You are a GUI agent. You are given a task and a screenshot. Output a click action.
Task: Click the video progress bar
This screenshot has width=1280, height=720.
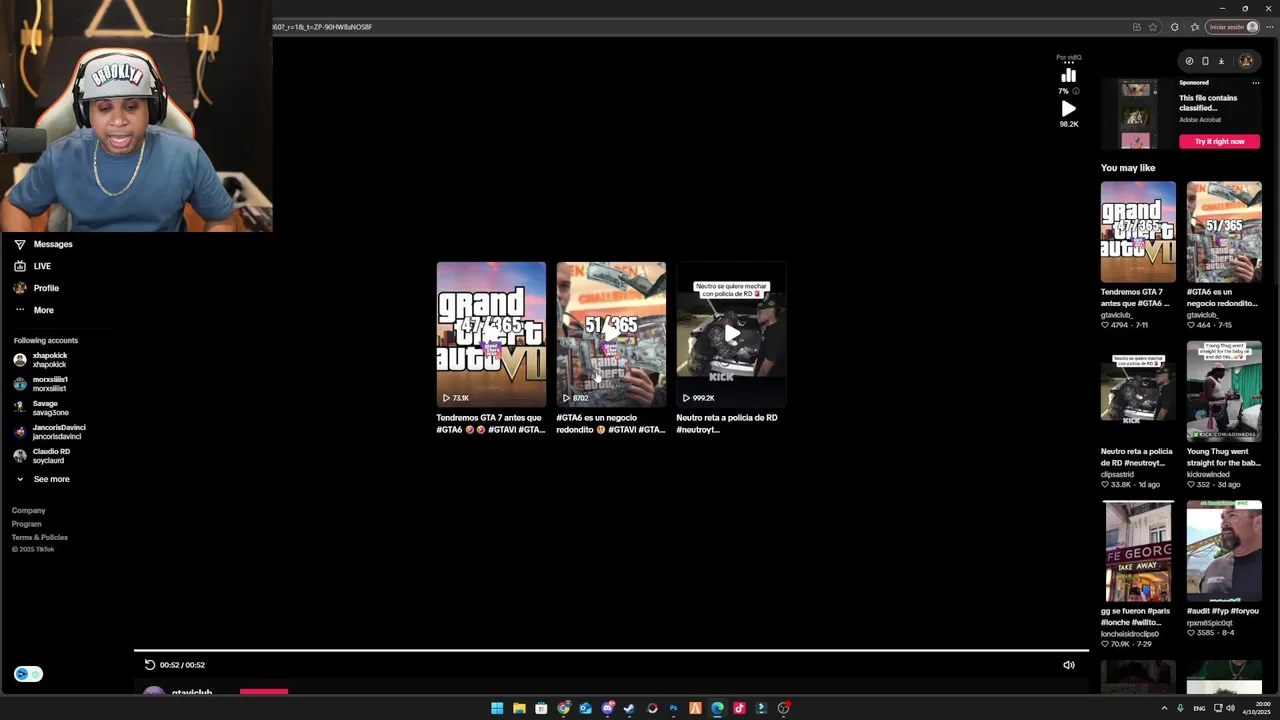(611, 651)
